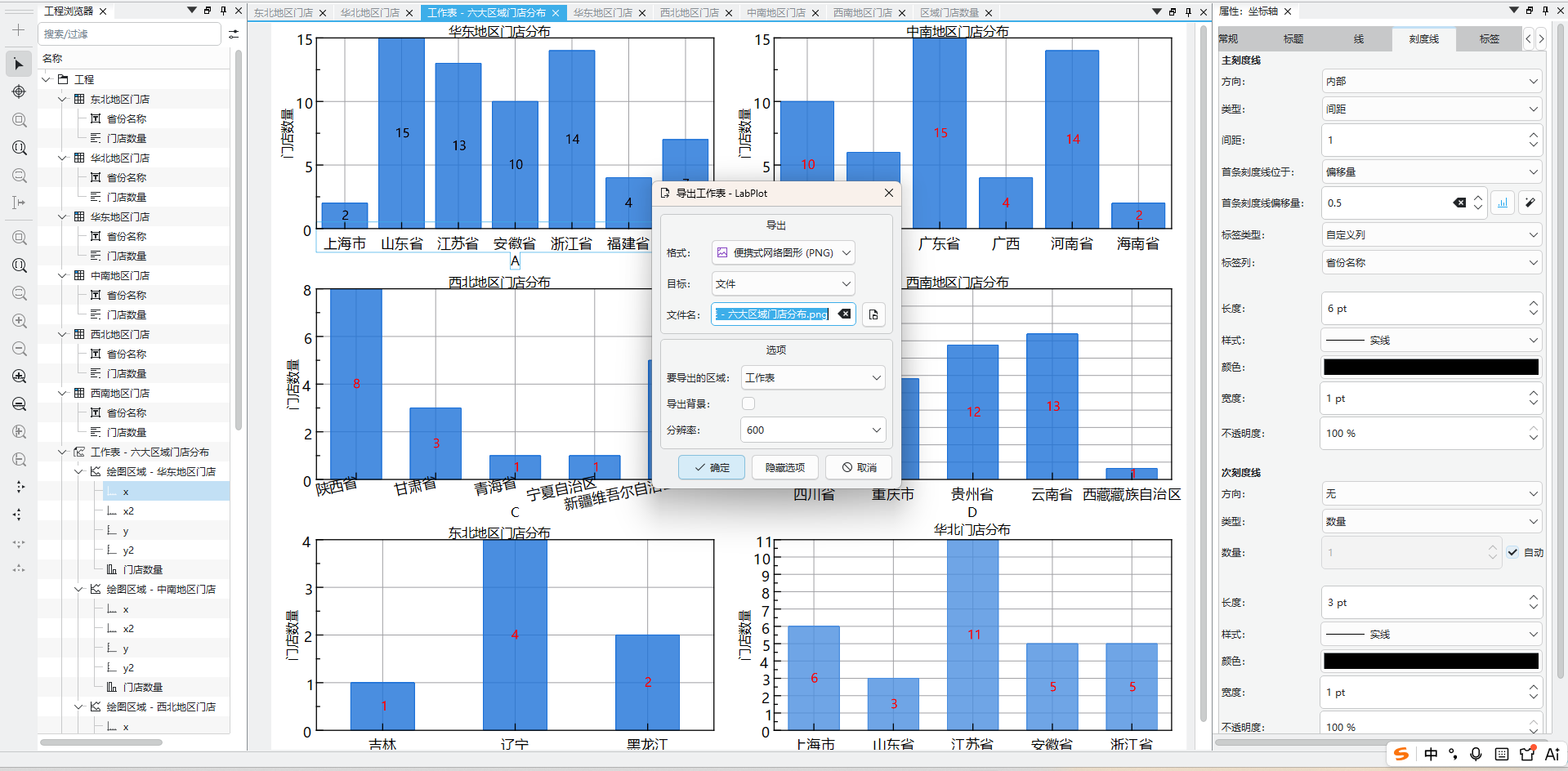The height and width of the screenshot is (771, 1568).
Task: Open the minor tick 颜色 color swatch
Action: tap(1432, 661)
